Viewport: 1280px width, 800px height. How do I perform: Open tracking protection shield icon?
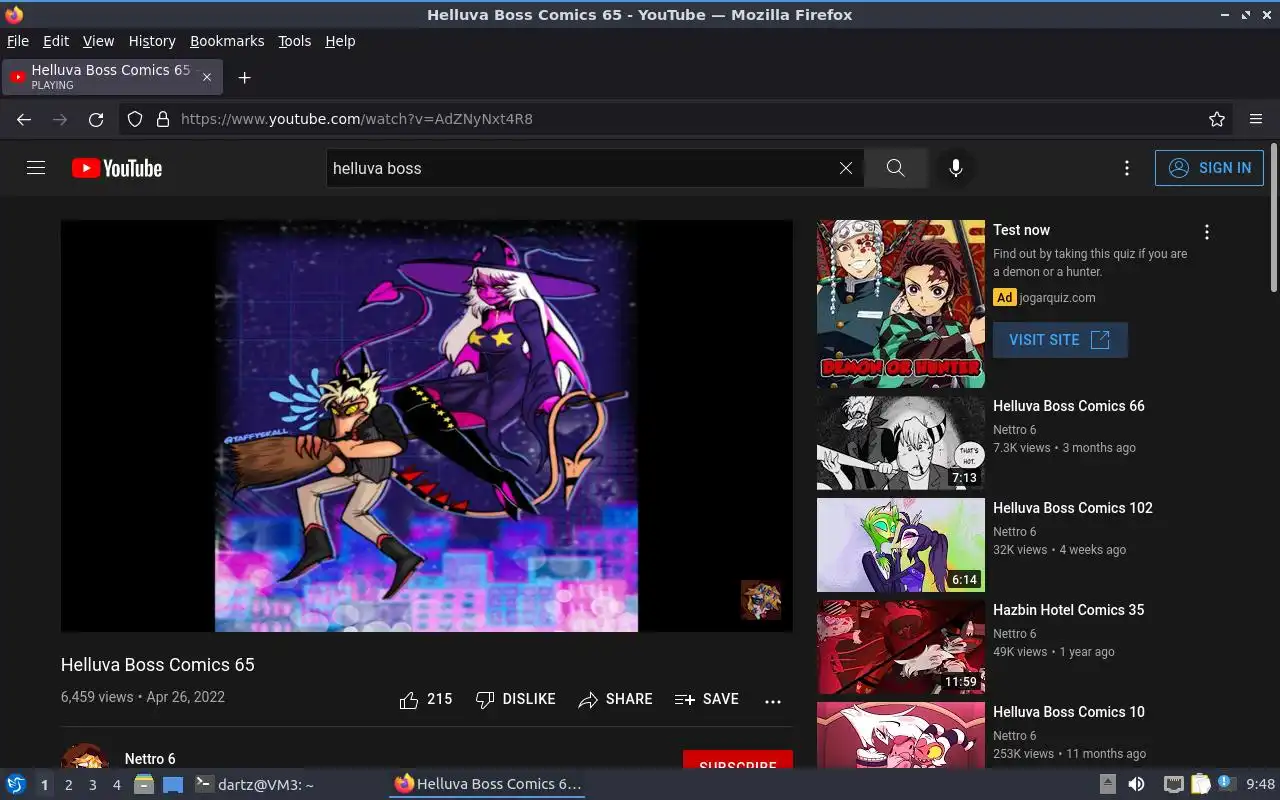(x=135, y=119)
